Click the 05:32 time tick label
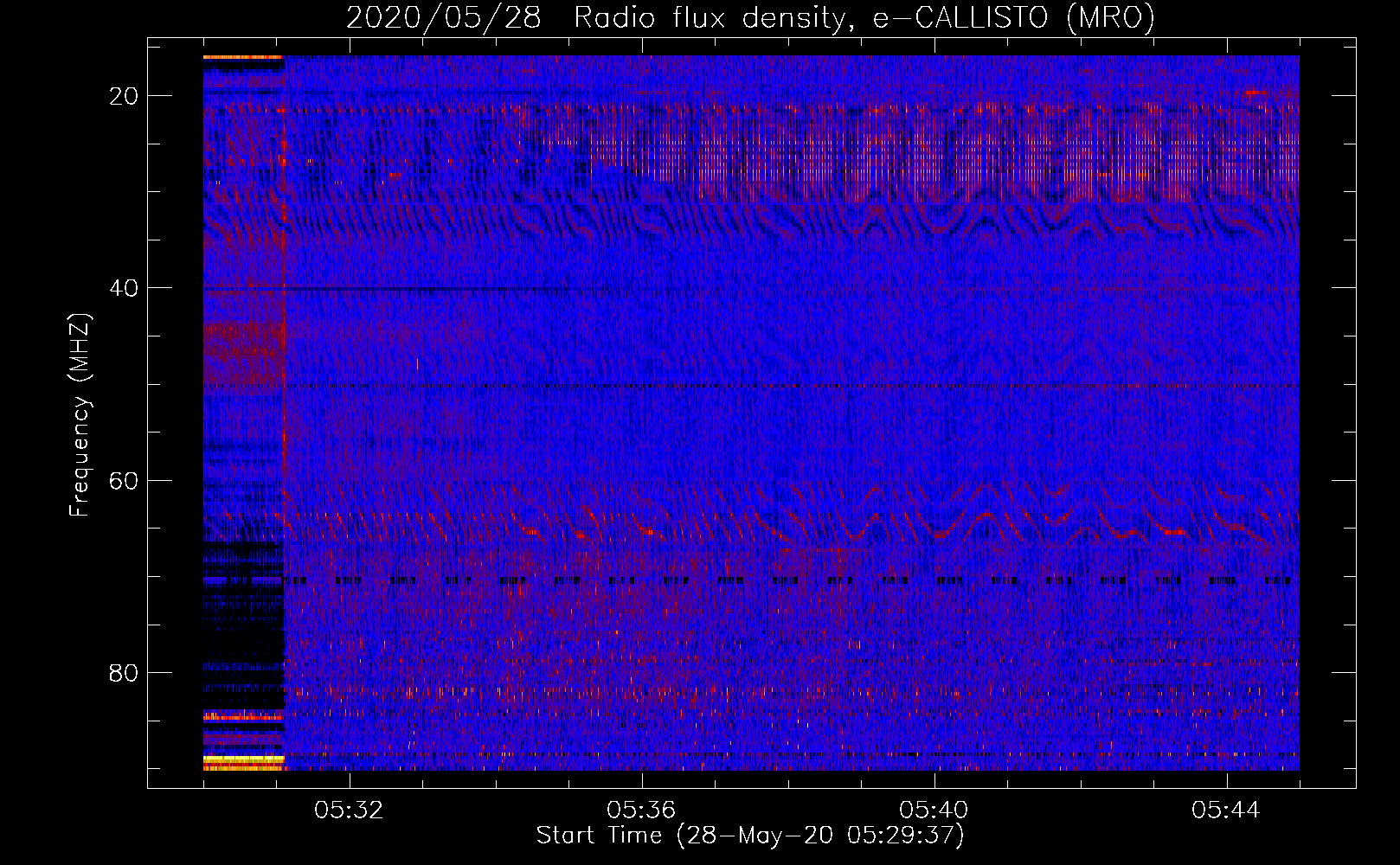The image size is (1400, 865). 349,810
